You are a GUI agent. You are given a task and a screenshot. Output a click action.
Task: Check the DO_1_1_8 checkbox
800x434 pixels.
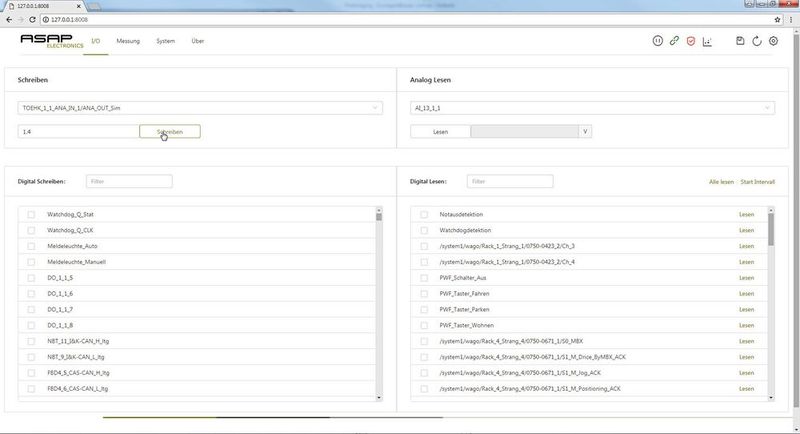coord(31,325)
